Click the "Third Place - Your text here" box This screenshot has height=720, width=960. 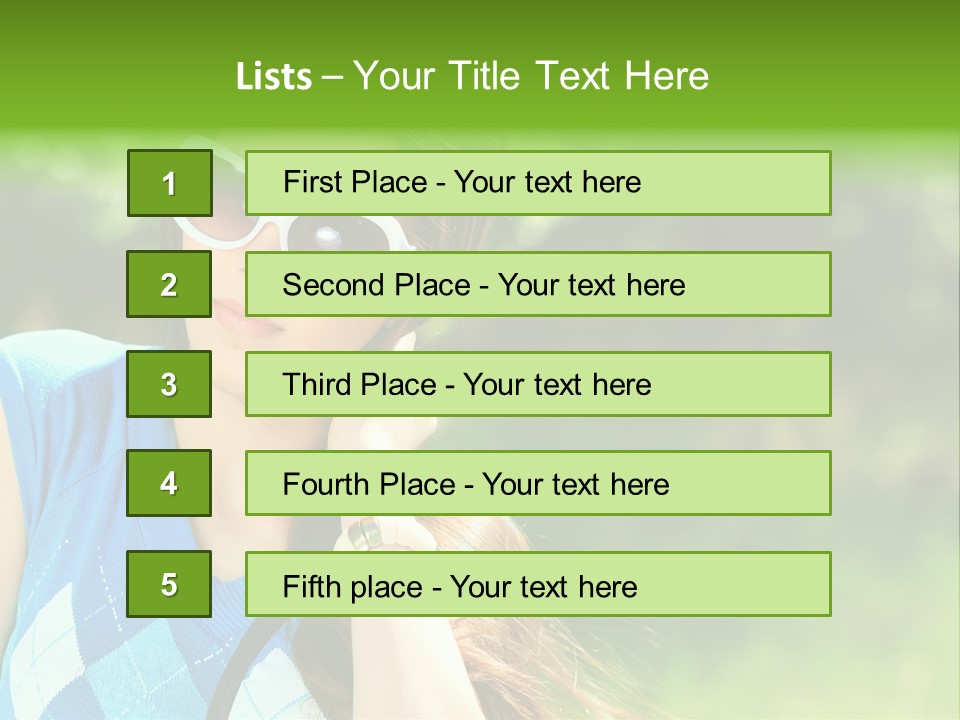point(538,384)
